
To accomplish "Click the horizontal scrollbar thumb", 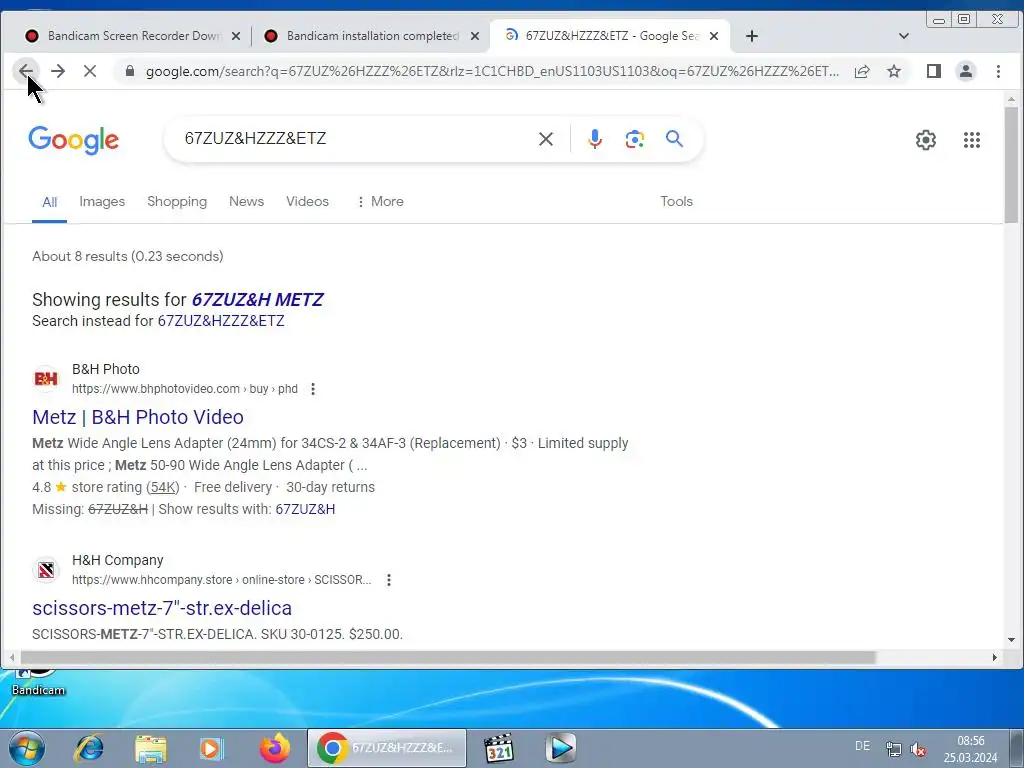I will tap(448, 657).
